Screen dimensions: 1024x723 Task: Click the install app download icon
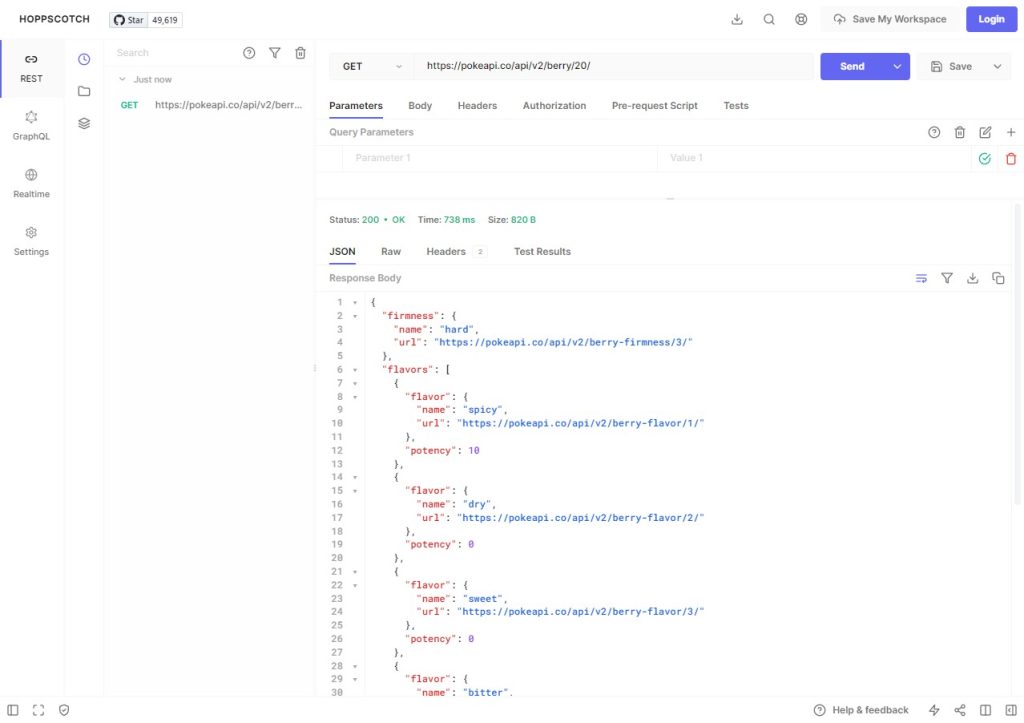point(737,20)
